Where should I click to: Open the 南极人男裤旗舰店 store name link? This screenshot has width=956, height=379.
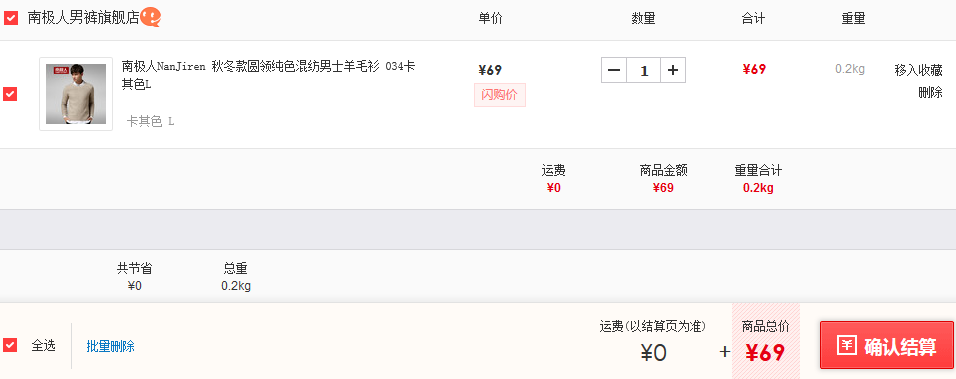click(84, 18)
